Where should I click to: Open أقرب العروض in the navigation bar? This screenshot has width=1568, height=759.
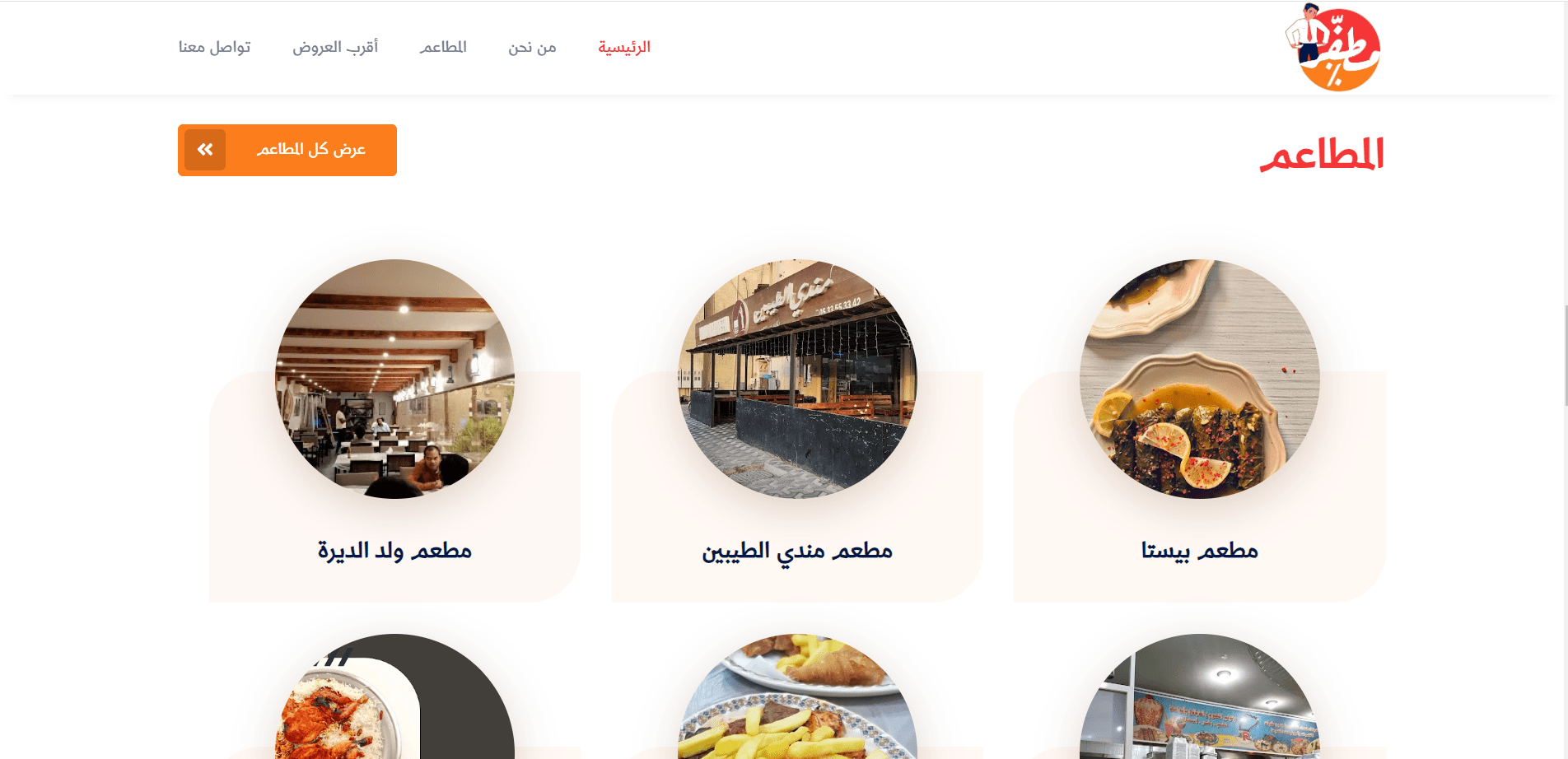point(335,47)
